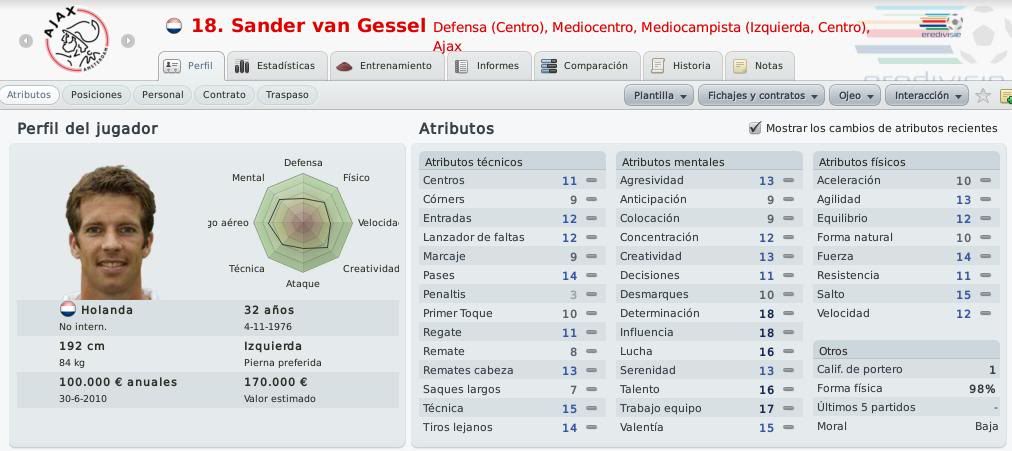Open the Fichajes y contratos dropdown
Screen dimensions: 1012x451
point(761,95)
